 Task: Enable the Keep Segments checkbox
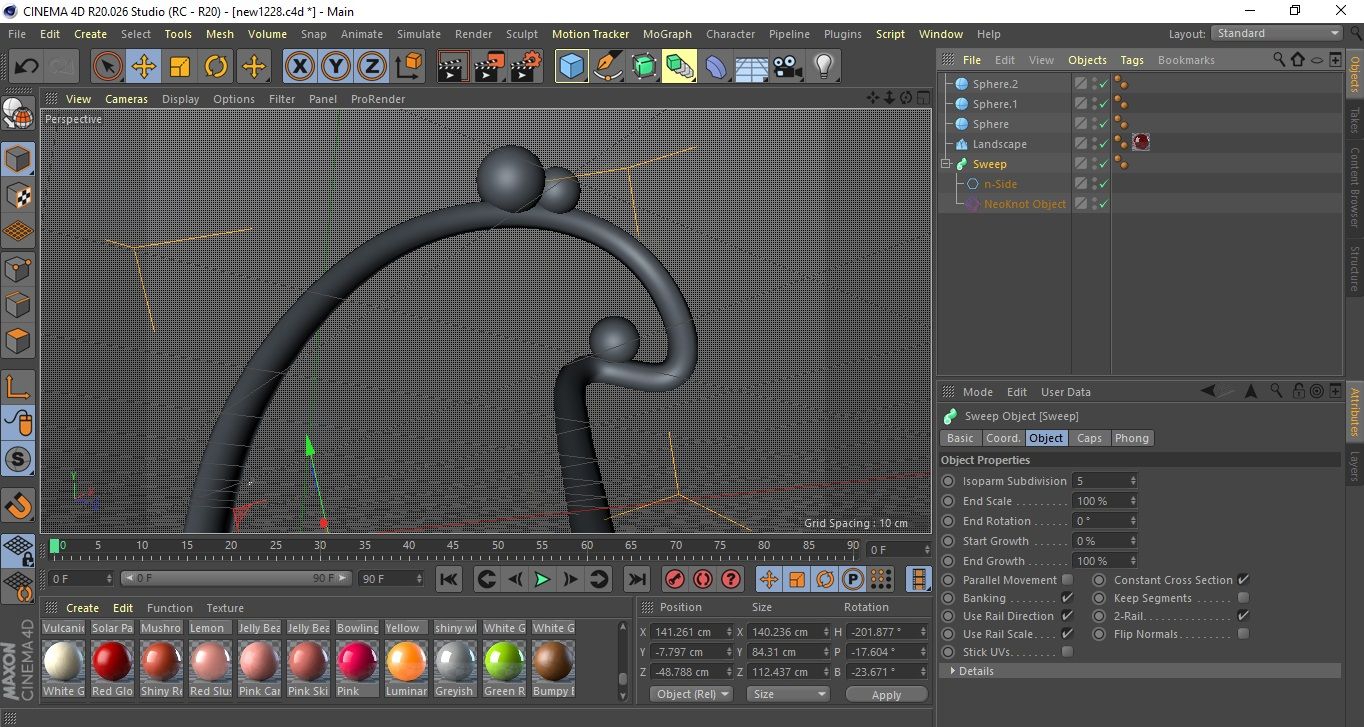pyautogui.click(x=1243, y=598)
